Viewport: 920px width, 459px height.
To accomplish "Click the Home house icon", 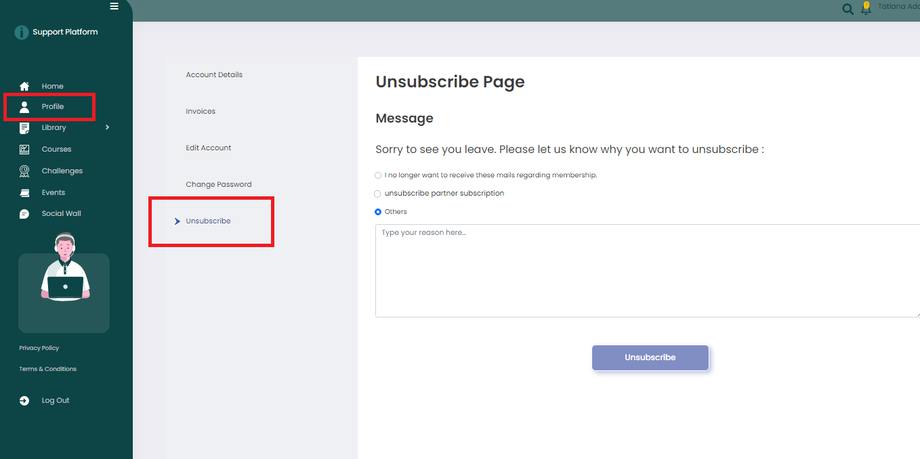I will [x=24, y=86].
